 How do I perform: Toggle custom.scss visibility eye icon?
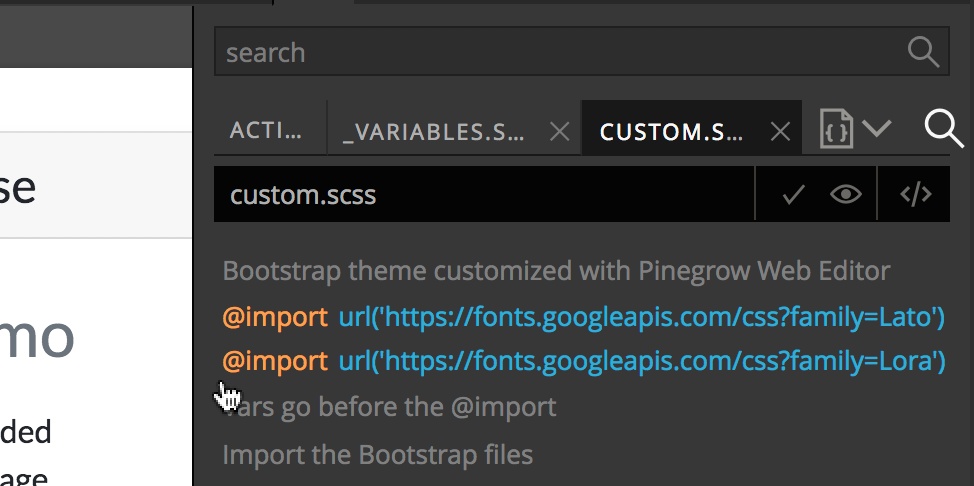click(845, 195)
